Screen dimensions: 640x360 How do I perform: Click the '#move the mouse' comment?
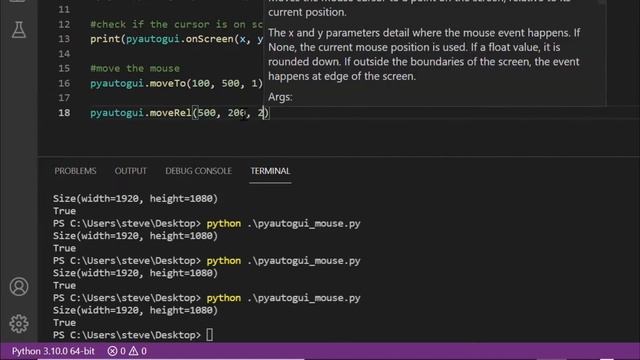click(135, 68)
